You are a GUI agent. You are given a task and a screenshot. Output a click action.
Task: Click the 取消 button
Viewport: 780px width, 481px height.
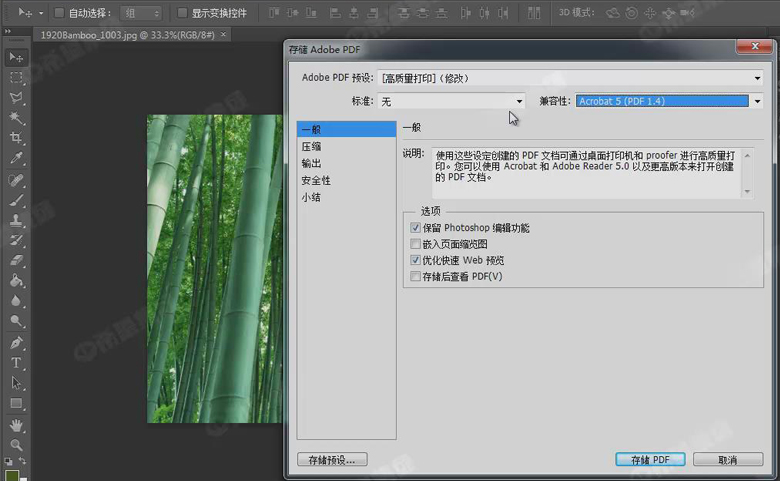pos(727,460)
